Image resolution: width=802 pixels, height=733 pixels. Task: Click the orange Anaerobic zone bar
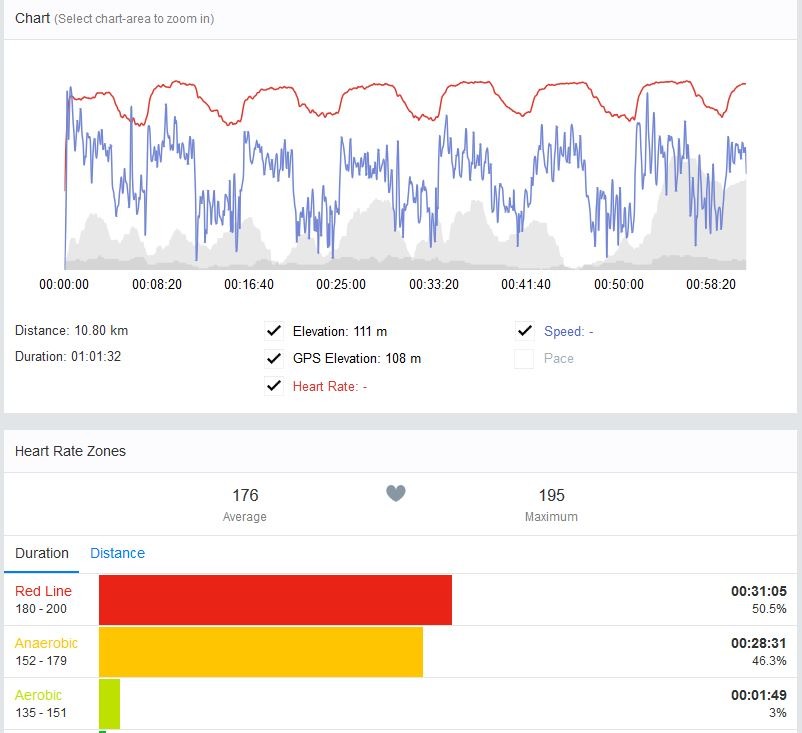[260, 651]
